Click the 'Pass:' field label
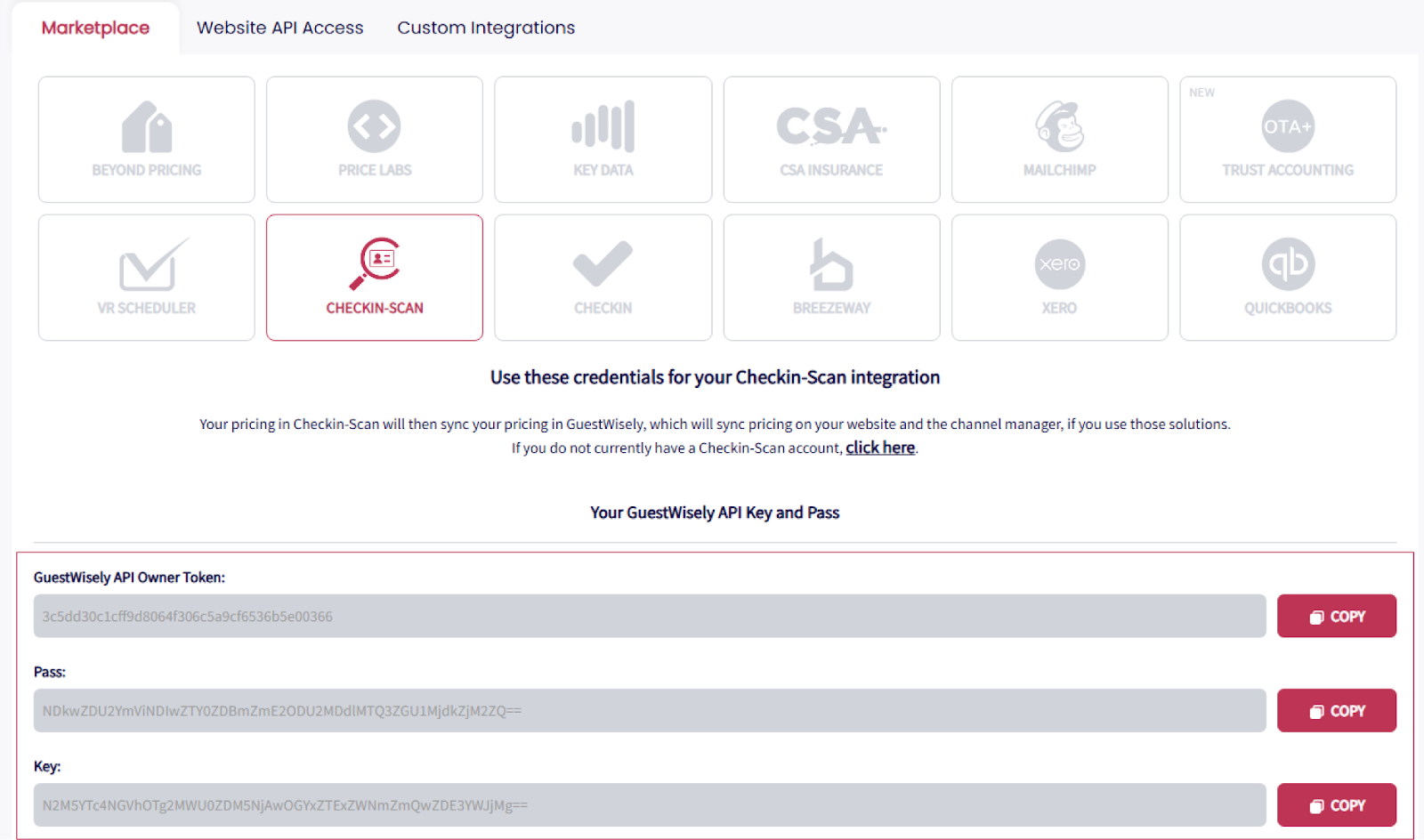Viewport: 1424px width, 840px height. click(50, 672)
